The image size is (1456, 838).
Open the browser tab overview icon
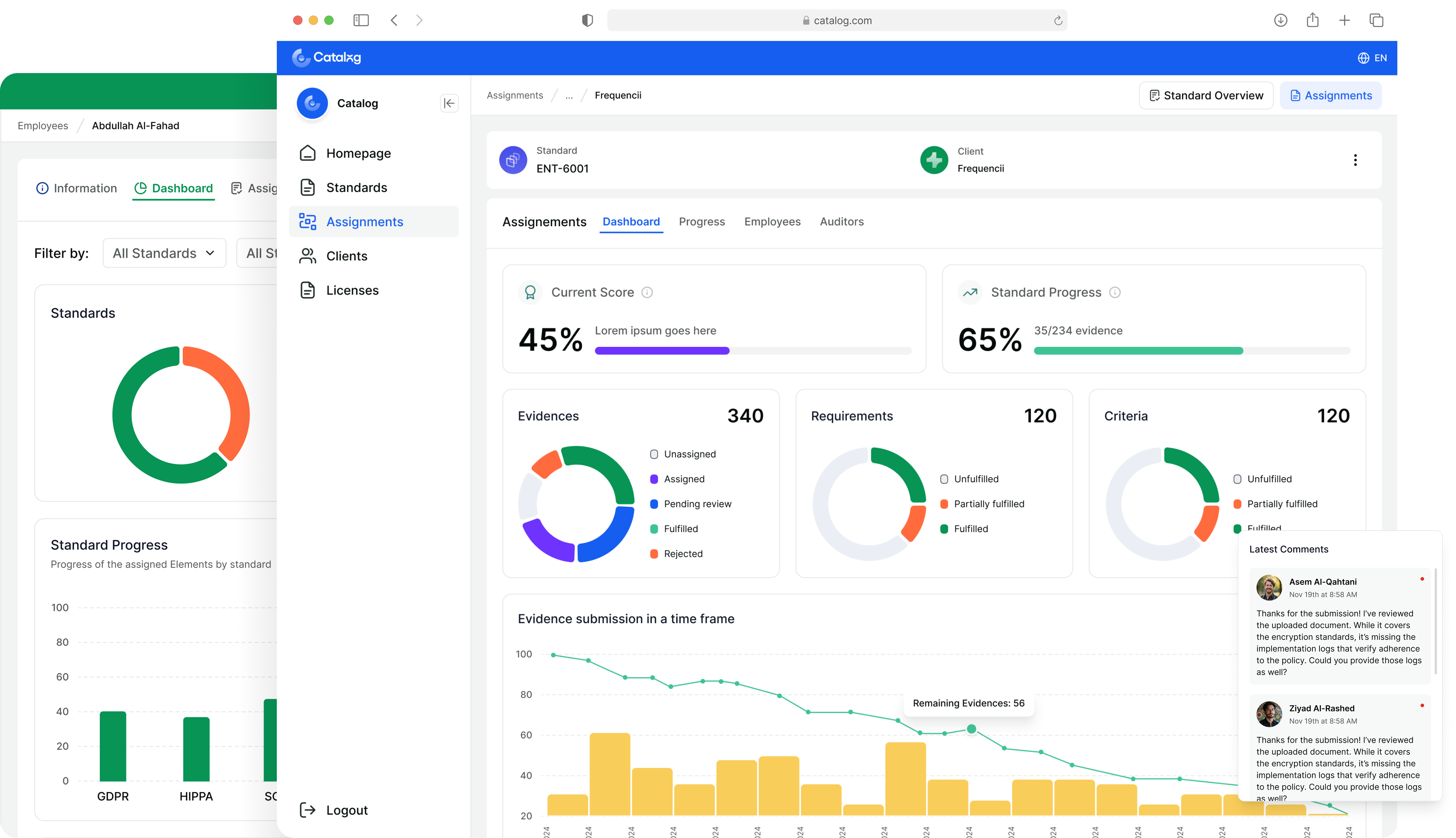click(x=1376, y=21)
